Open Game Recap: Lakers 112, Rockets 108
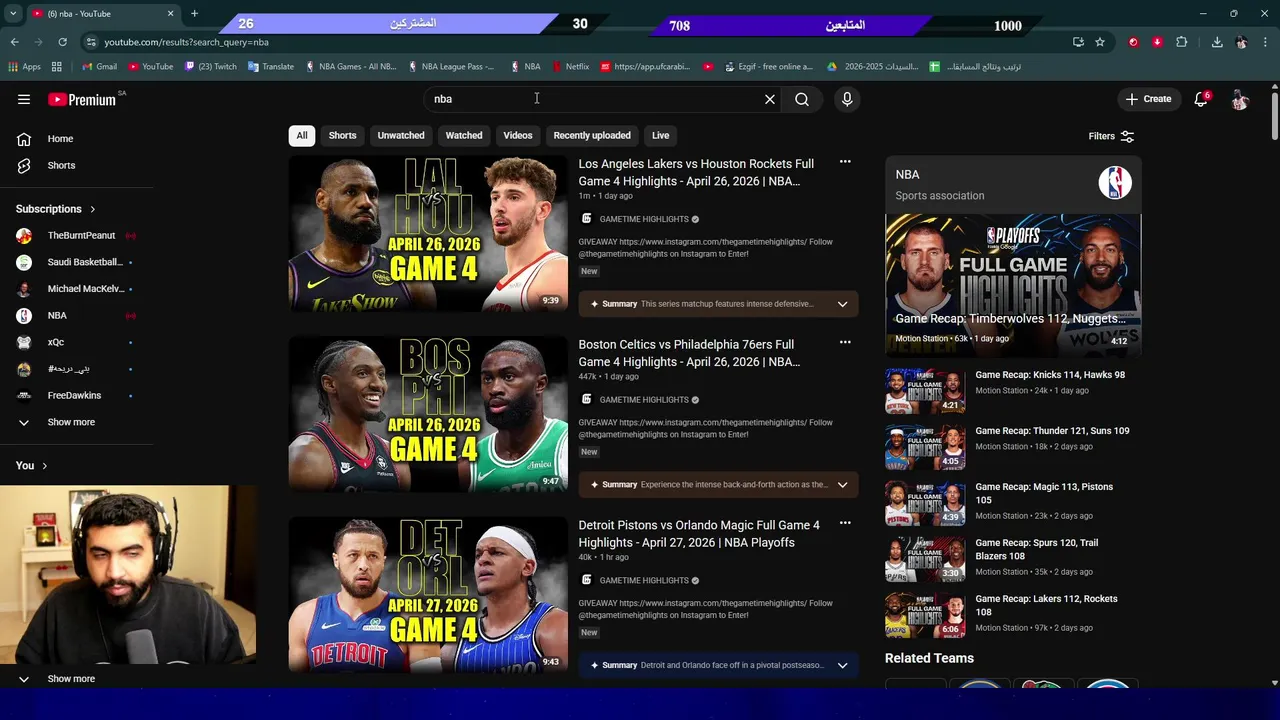The image size is (1280, 720). (x=1046, y=605)
